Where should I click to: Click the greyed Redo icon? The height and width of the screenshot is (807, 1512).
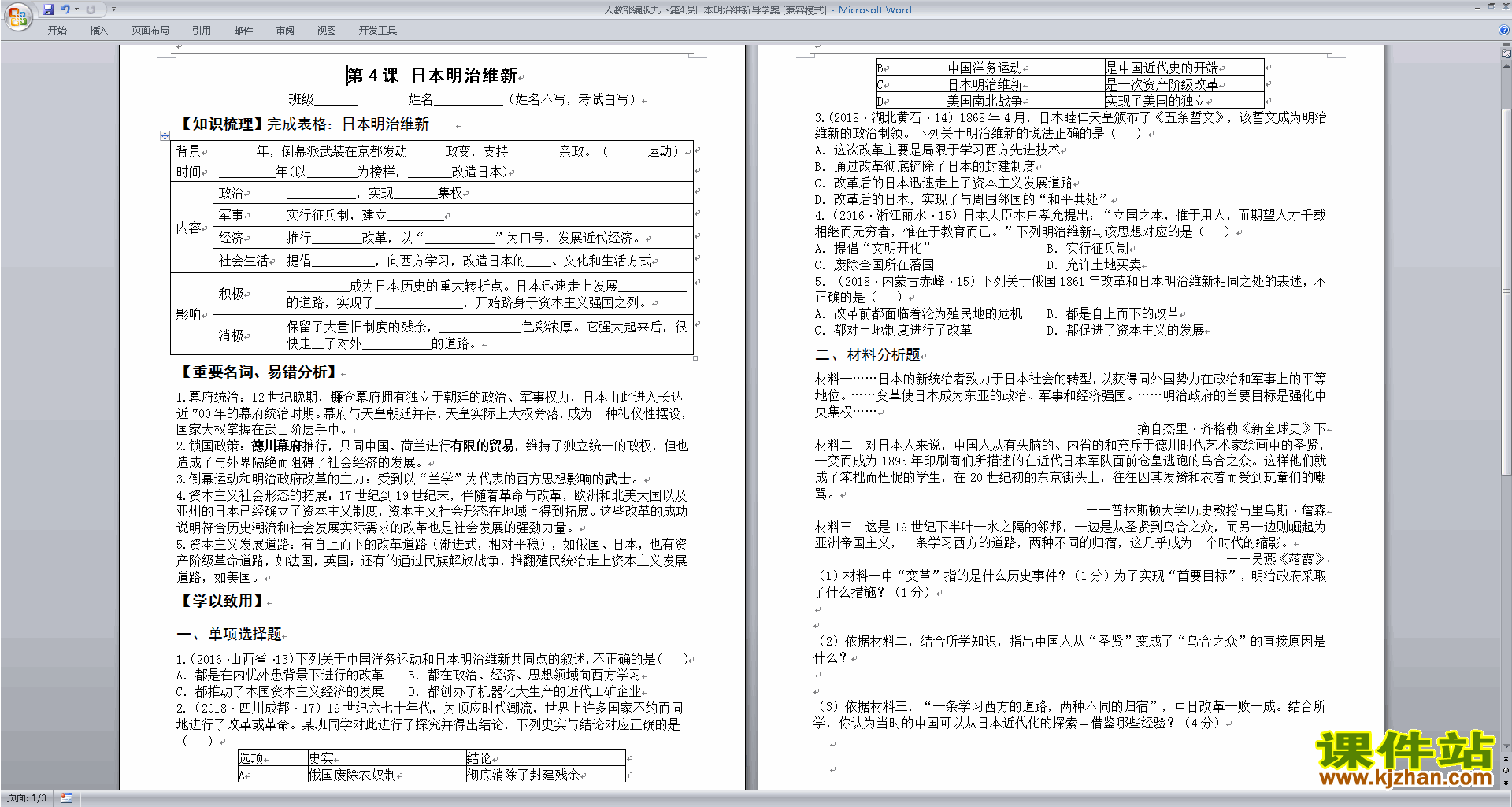(91, 9)
